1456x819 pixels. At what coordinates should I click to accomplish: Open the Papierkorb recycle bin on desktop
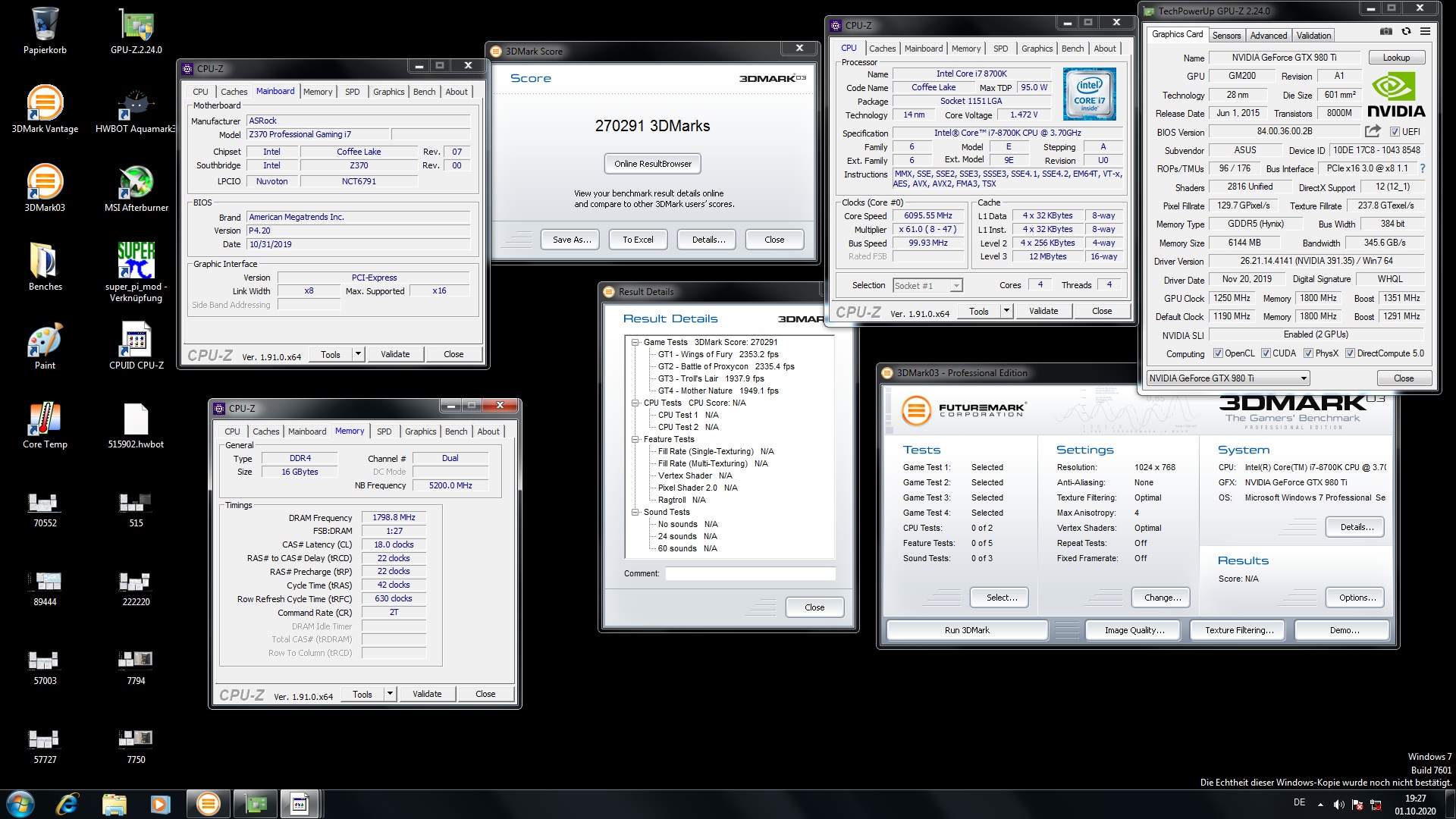pyautogui.click(x=45, y=31)
